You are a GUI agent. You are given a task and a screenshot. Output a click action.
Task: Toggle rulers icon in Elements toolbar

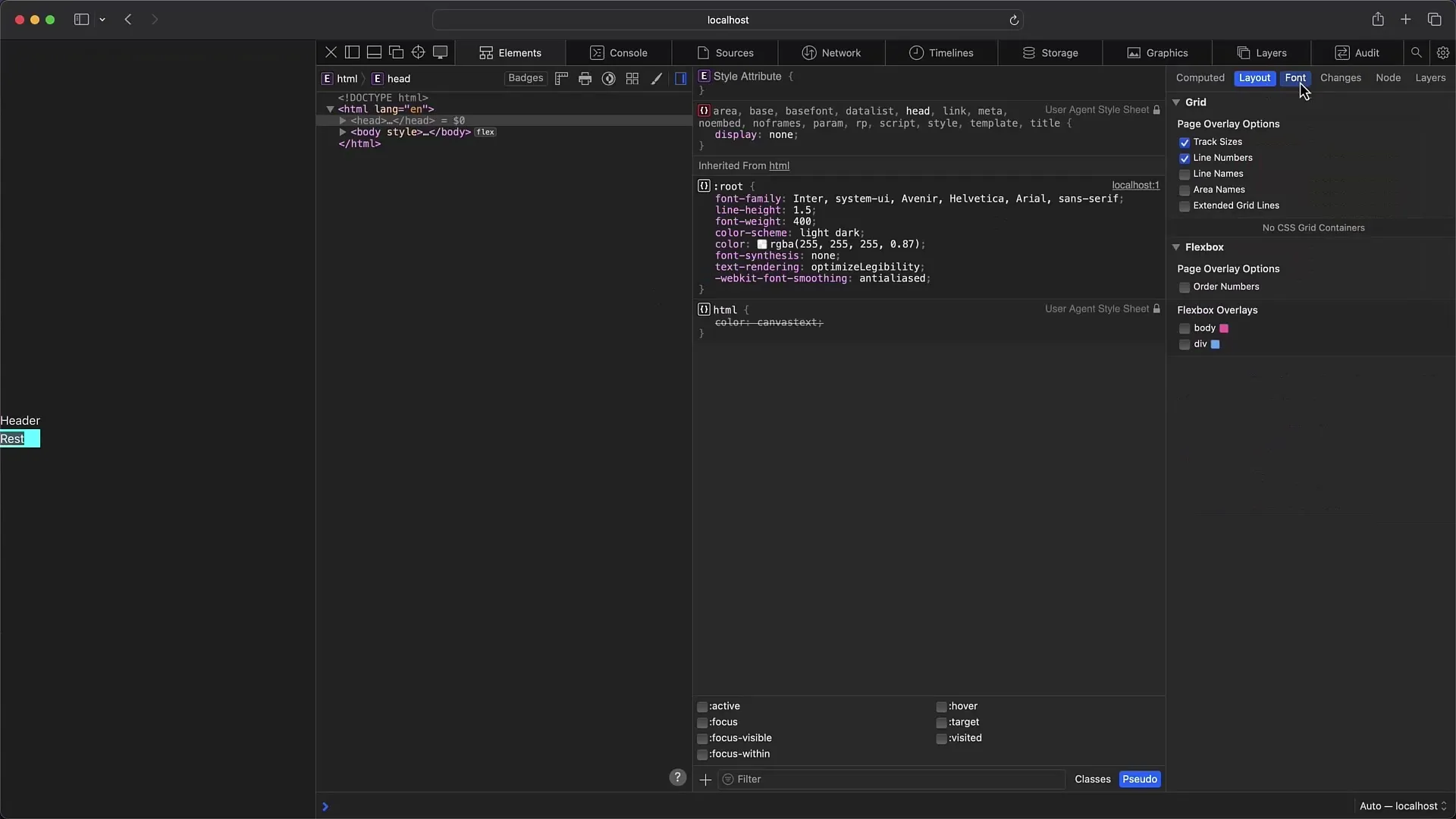tap(562, 78)
